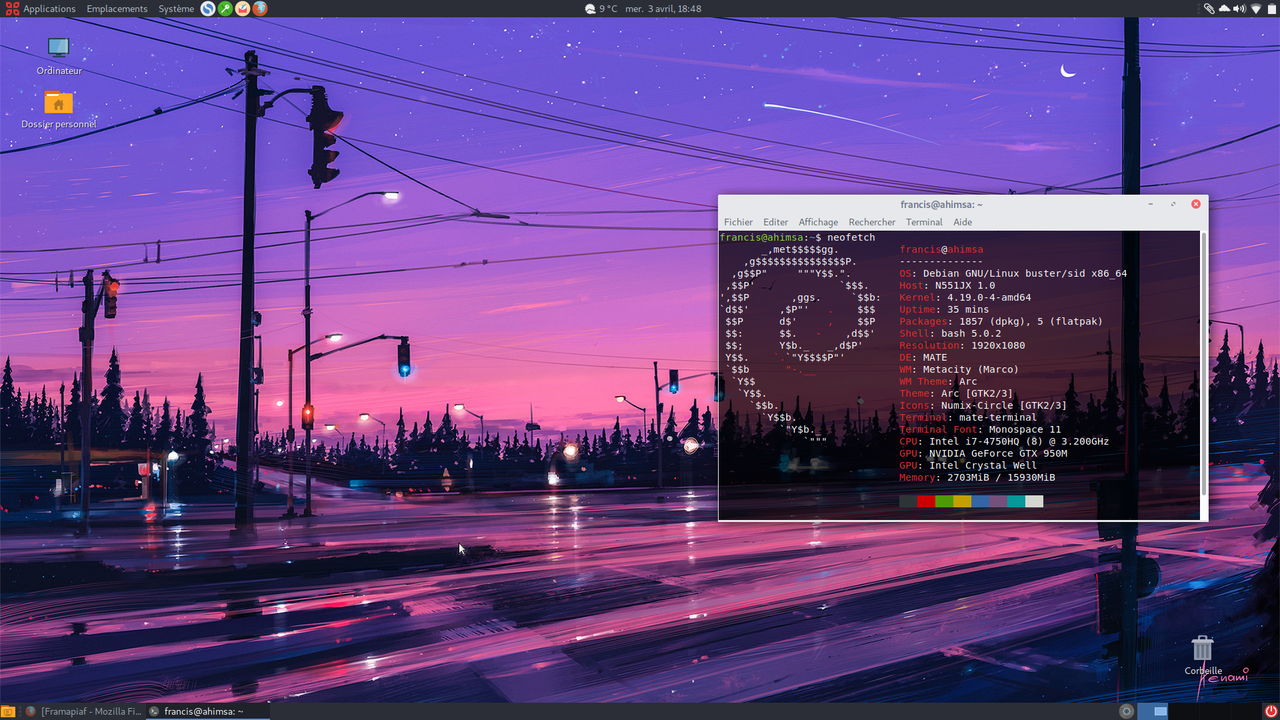Viewport: 1280px width, 720px height.
Task: Click the cloud sync tray icon
Action: point(1224,8)
